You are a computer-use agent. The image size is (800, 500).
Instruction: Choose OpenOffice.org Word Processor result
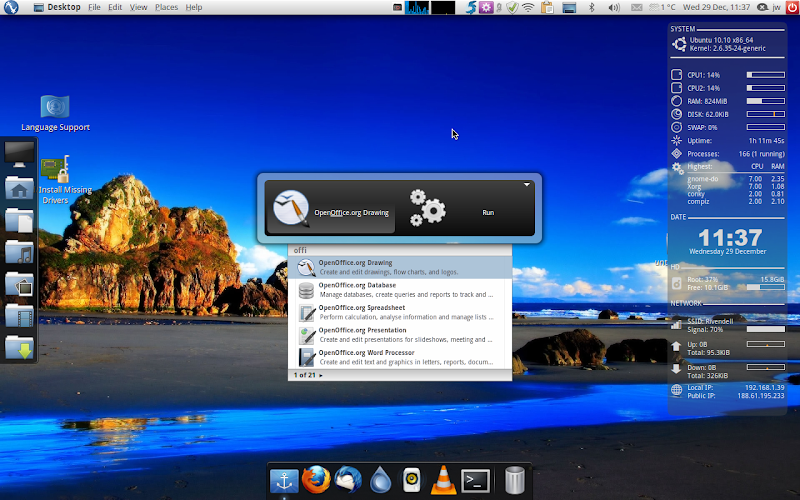tap(400, 357)
